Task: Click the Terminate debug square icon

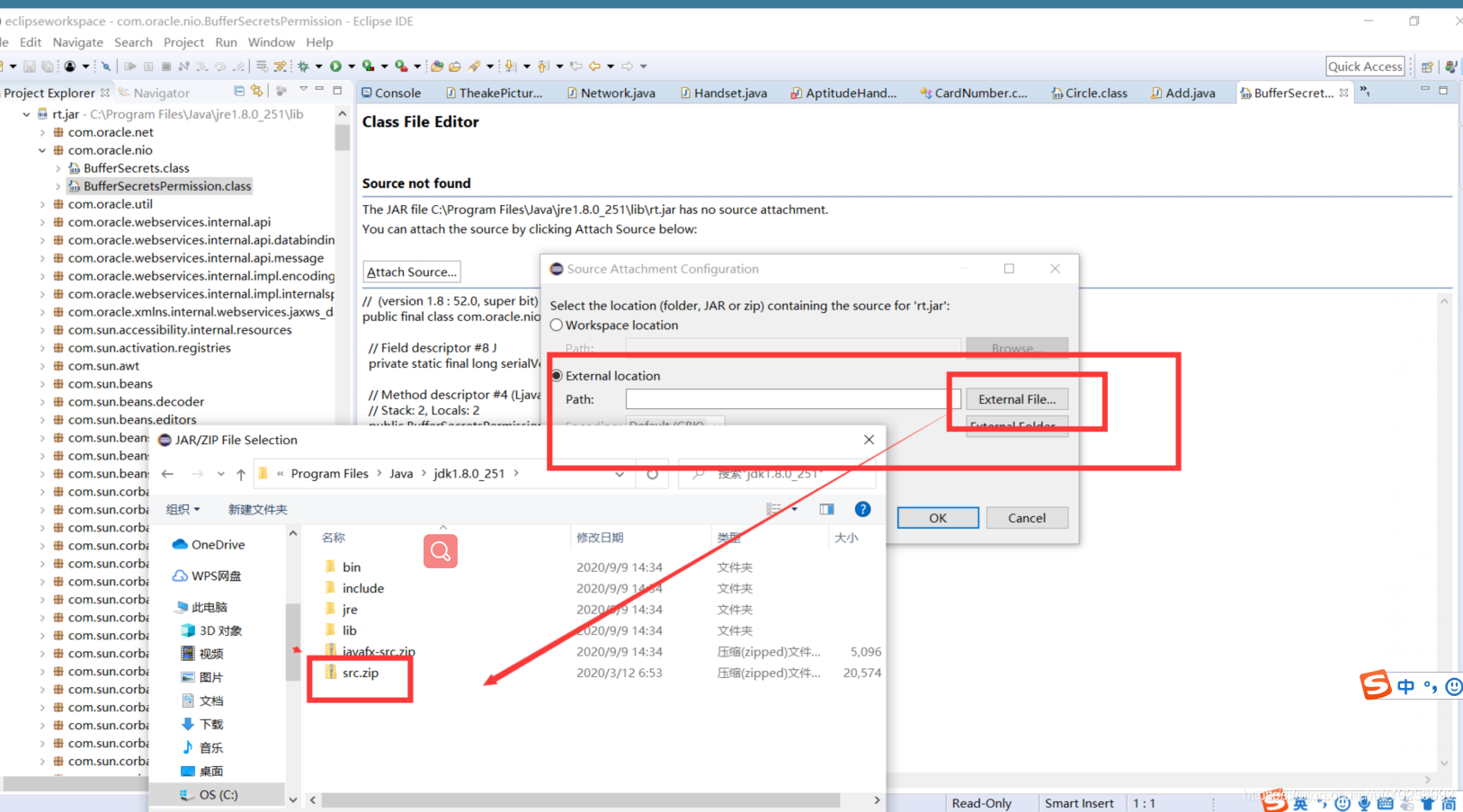Action: (166, 67)
